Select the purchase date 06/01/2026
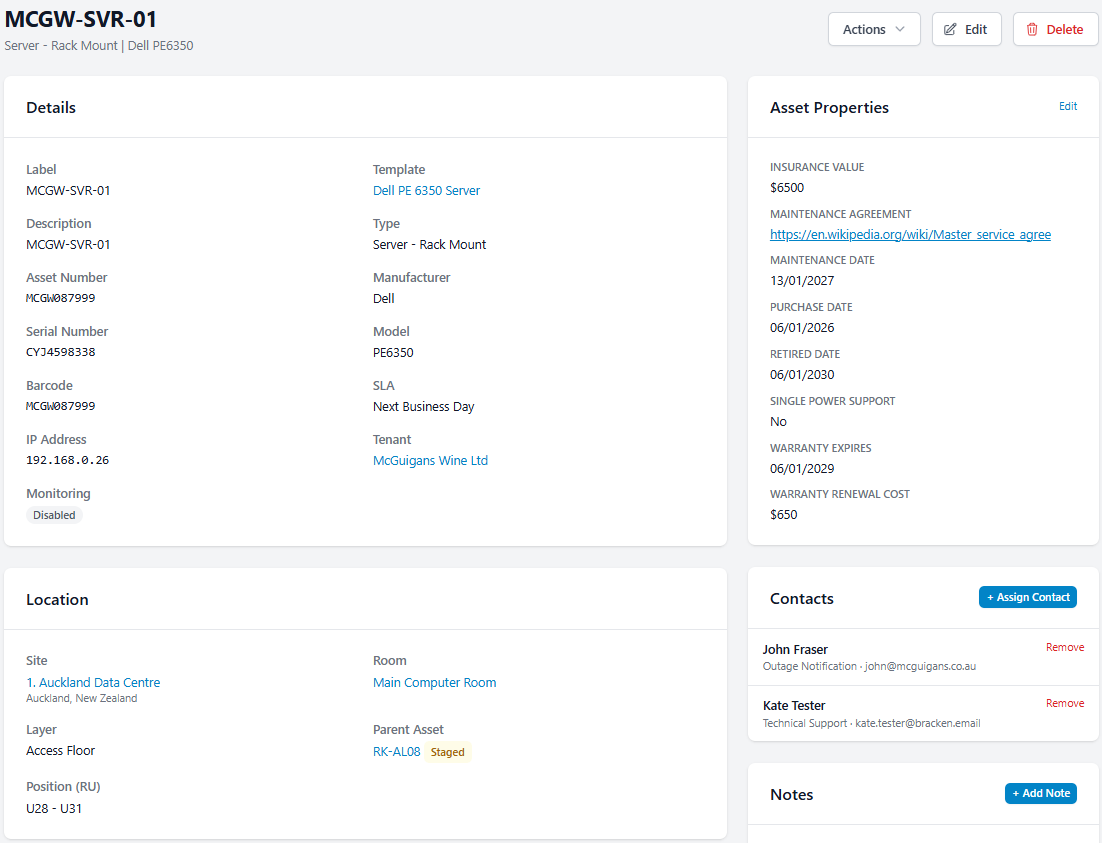The height and width of the screenshot is (843, 1102). tap(802, 328)
